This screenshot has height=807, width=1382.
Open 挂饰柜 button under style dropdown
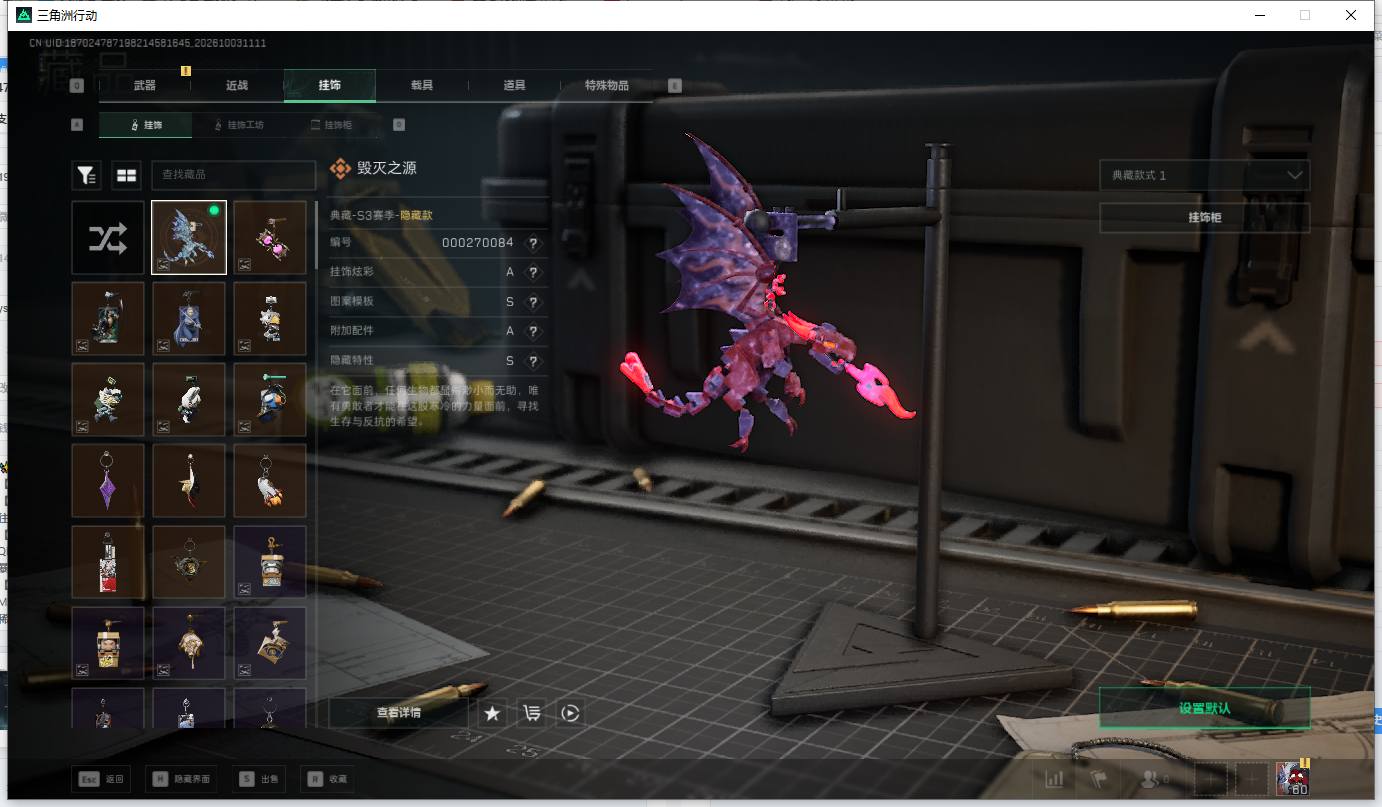1204,217
